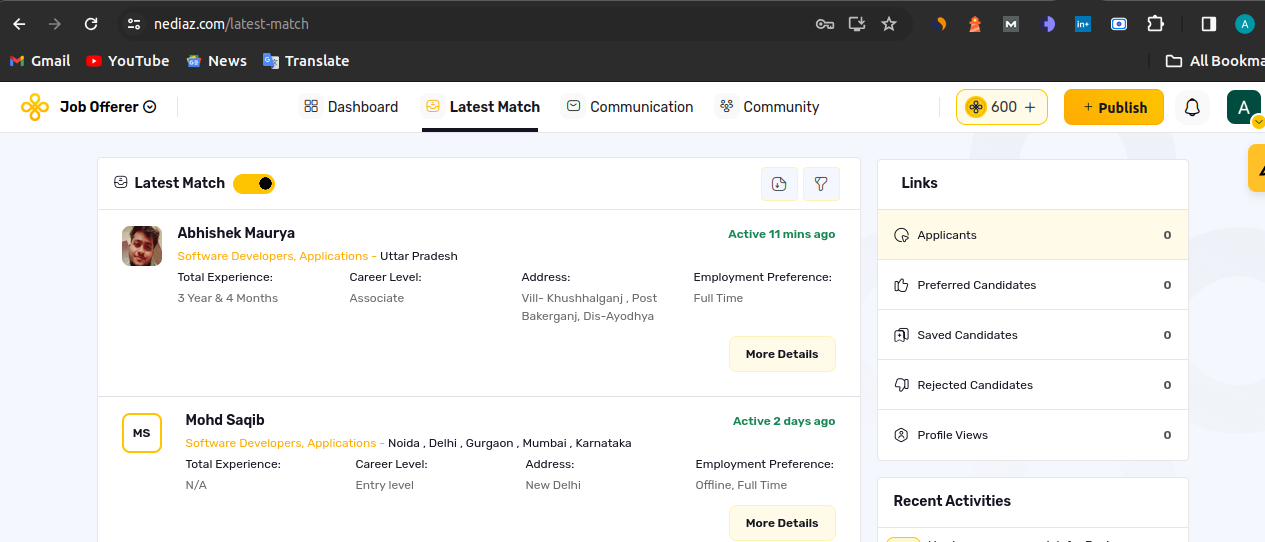Toggle the Latest Match switch off
Screen dimensions: 1265x542
click(254, 184)
